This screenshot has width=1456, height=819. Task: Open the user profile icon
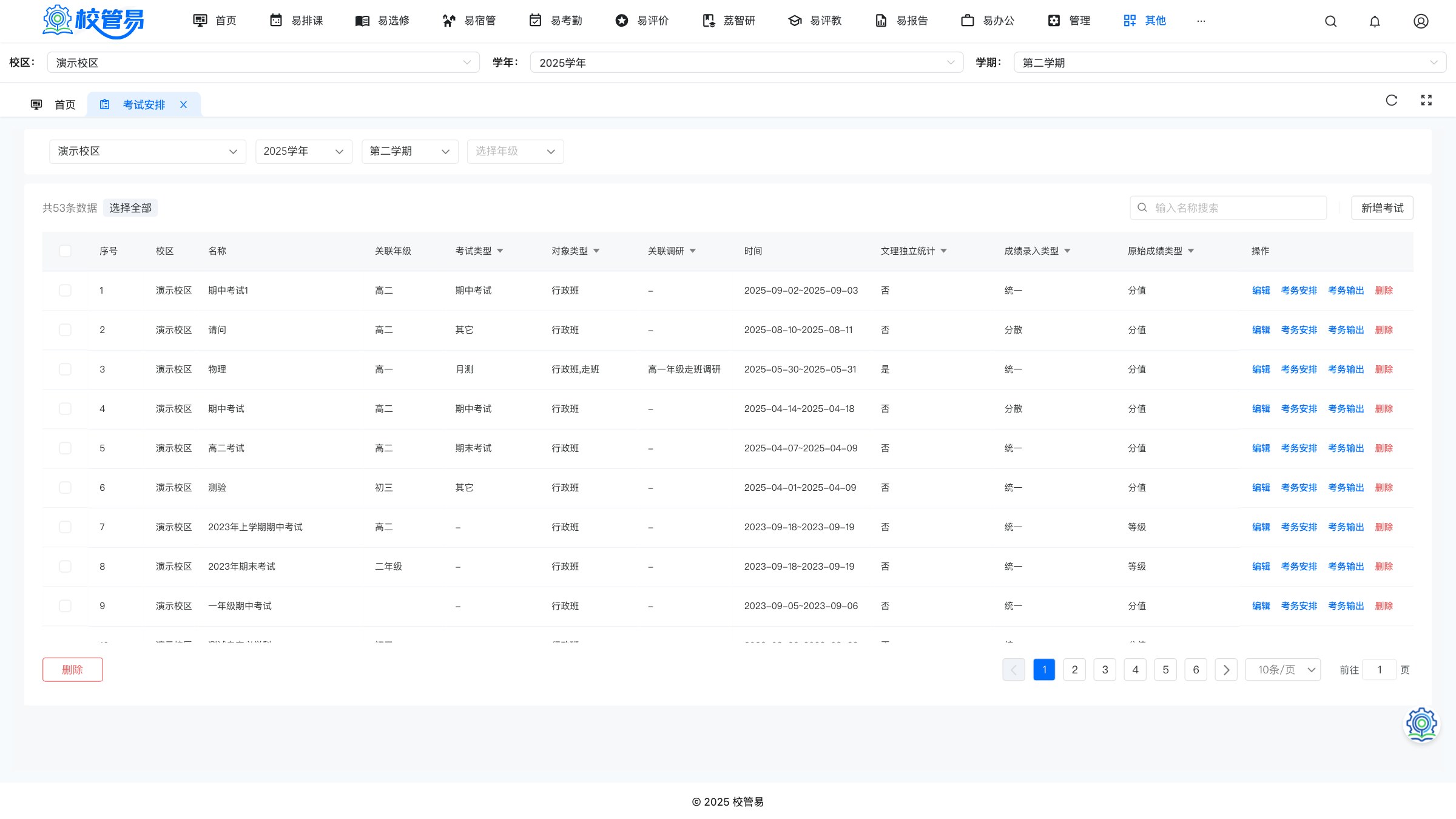[1421, 21]
